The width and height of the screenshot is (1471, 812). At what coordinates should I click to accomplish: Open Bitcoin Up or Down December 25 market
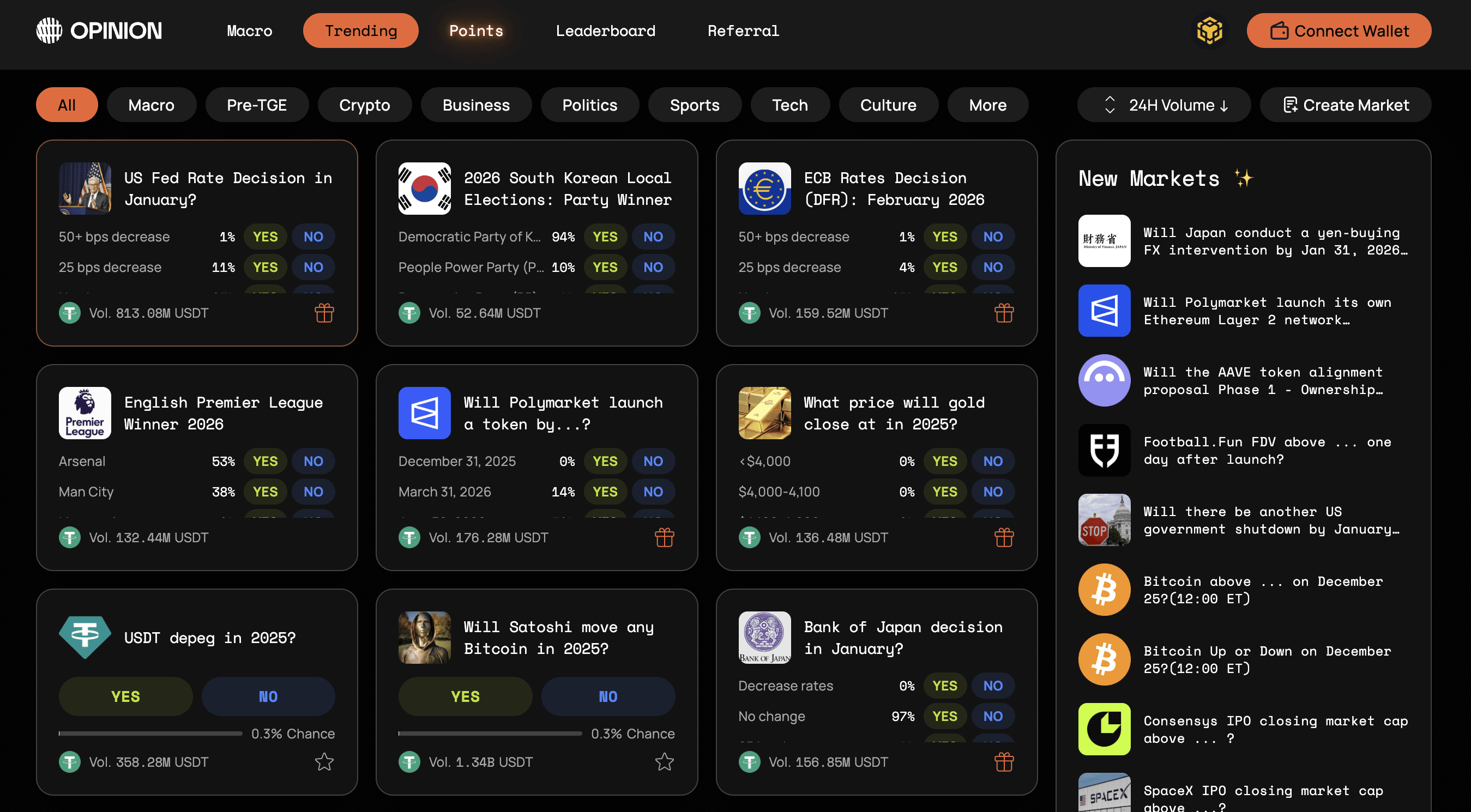coord(1267,659)
